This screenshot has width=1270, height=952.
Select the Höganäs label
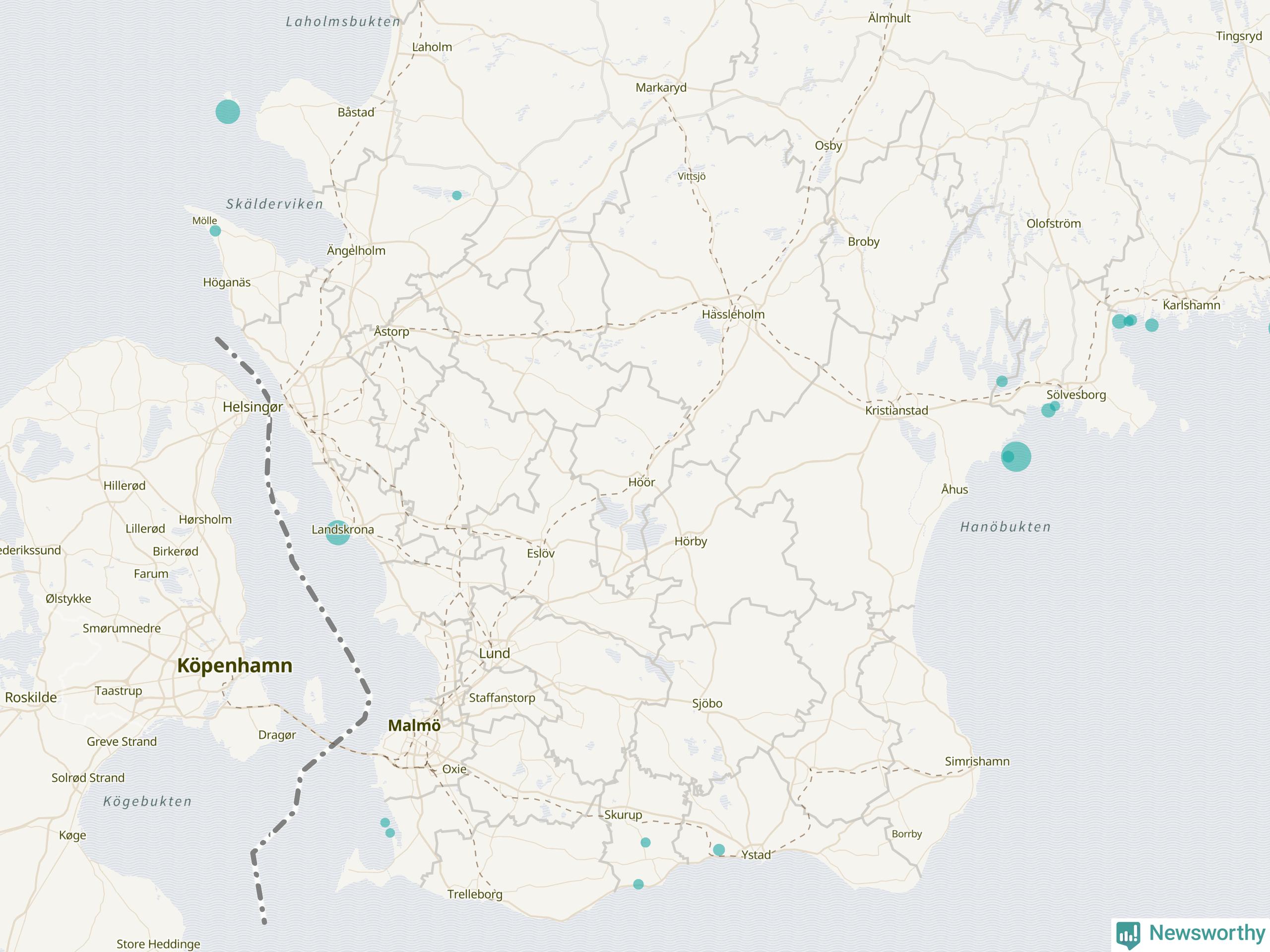[x=227, y=282]
